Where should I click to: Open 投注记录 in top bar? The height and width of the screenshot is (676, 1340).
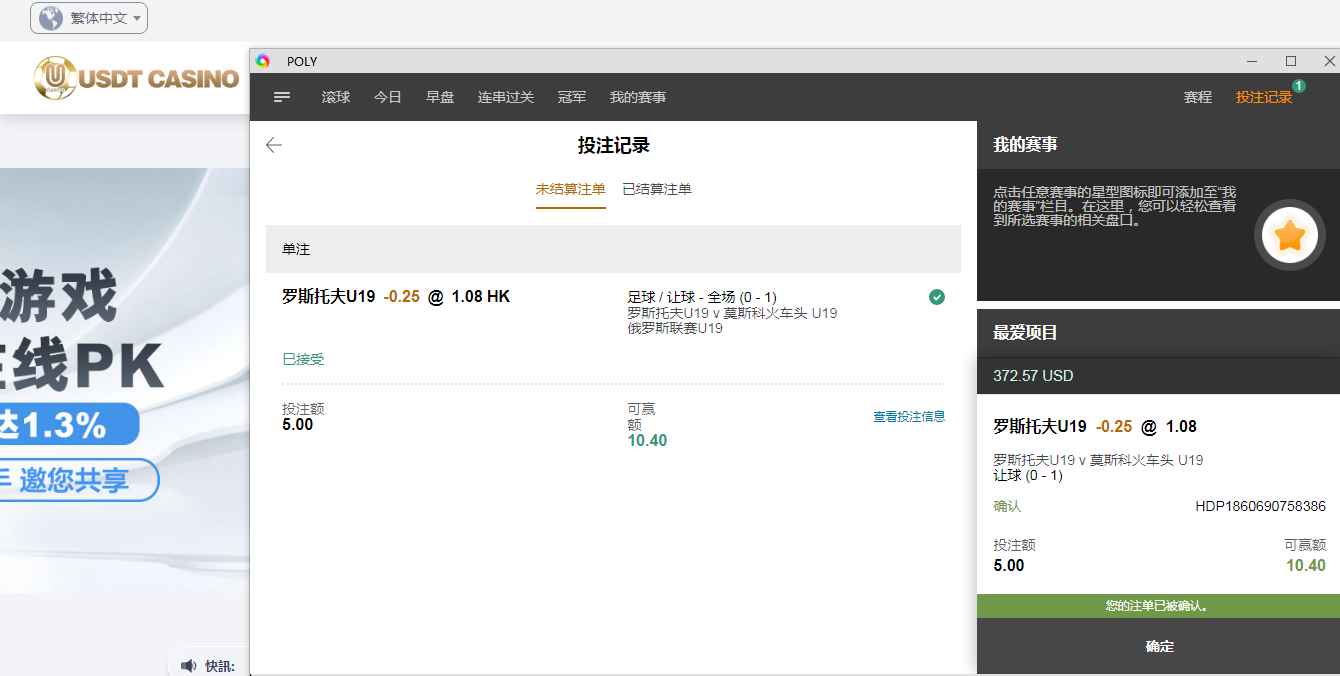pyautogui.click(x=1264, y=97)
